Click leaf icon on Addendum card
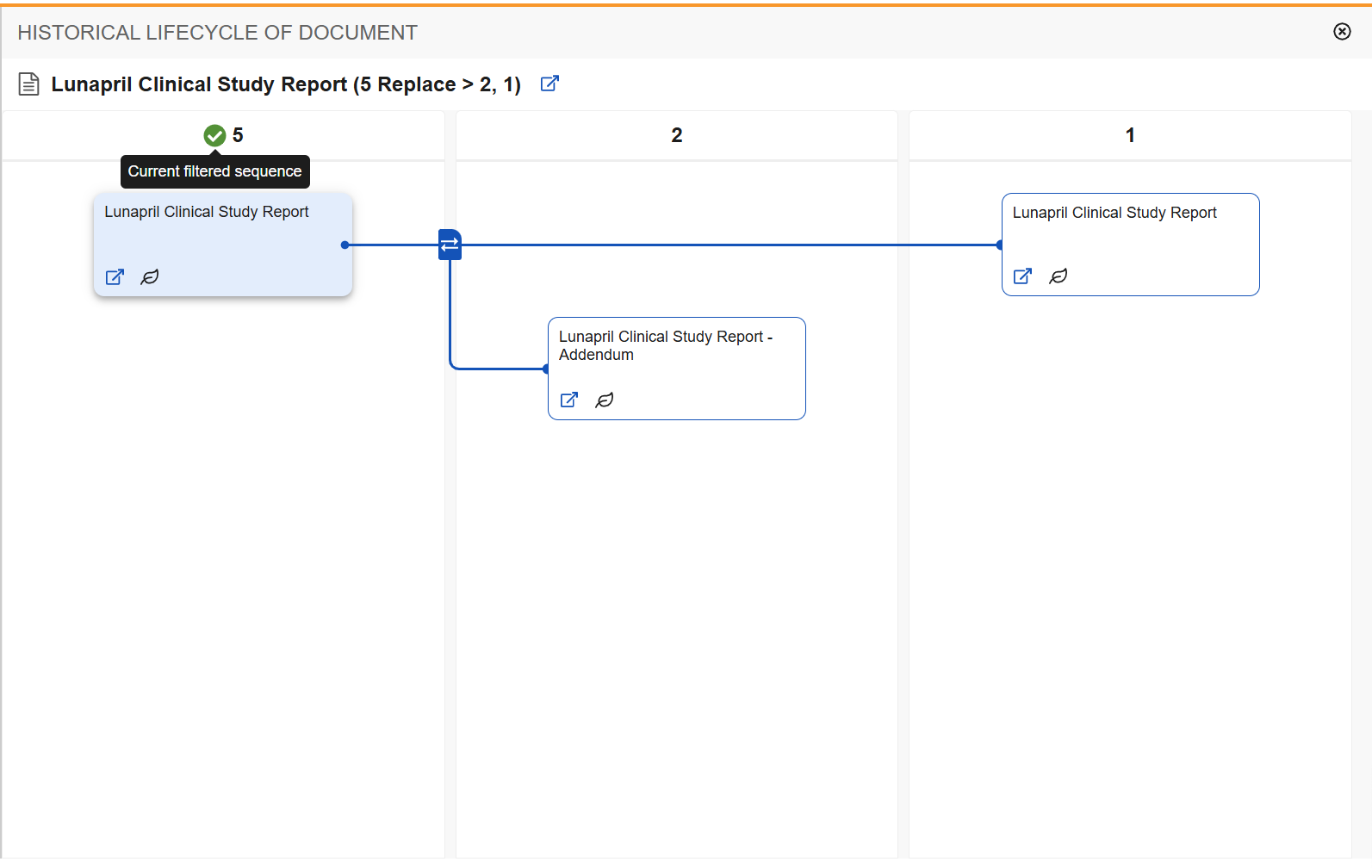Viewport: 1372px width, 868px height. pyautogui.click(x=605, y=400)
